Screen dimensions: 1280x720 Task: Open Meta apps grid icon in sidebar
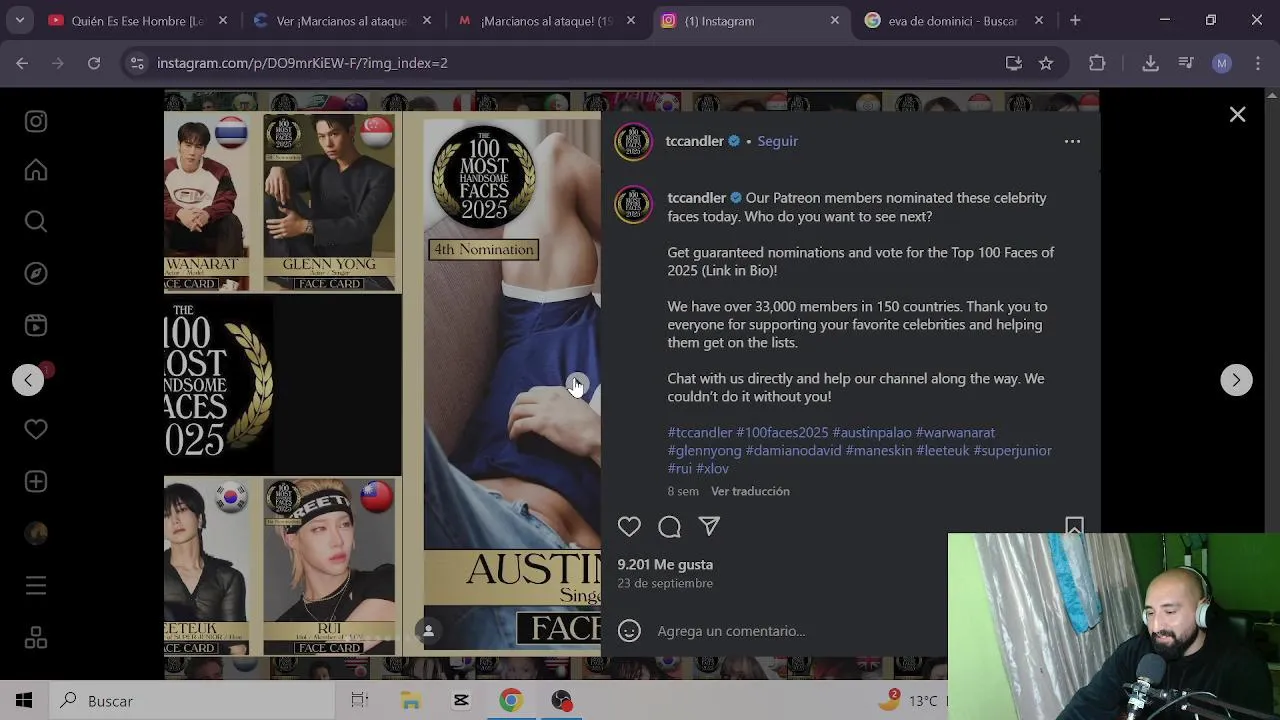[36, 637]
